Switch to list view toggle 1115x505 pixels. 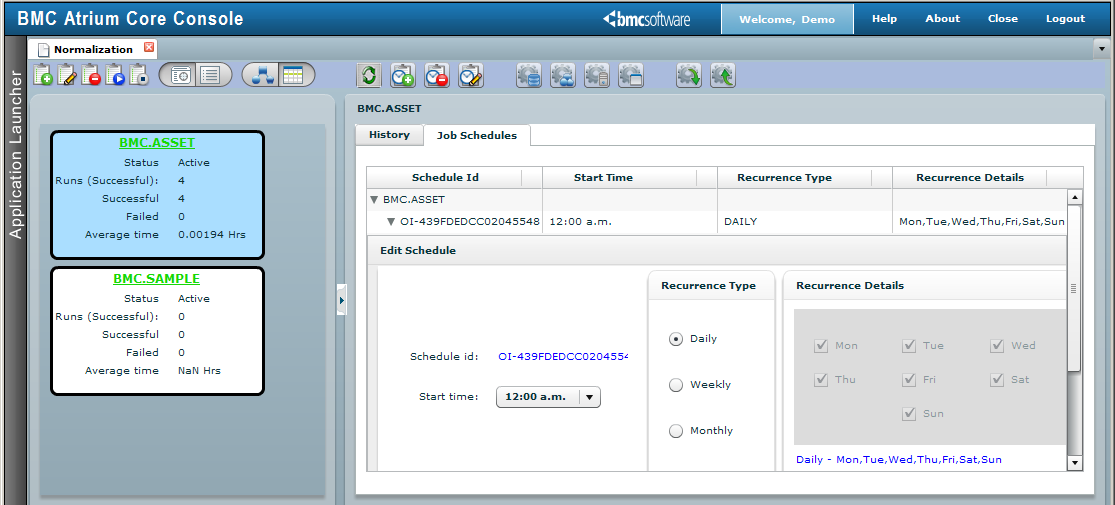[x=210, y=75]
